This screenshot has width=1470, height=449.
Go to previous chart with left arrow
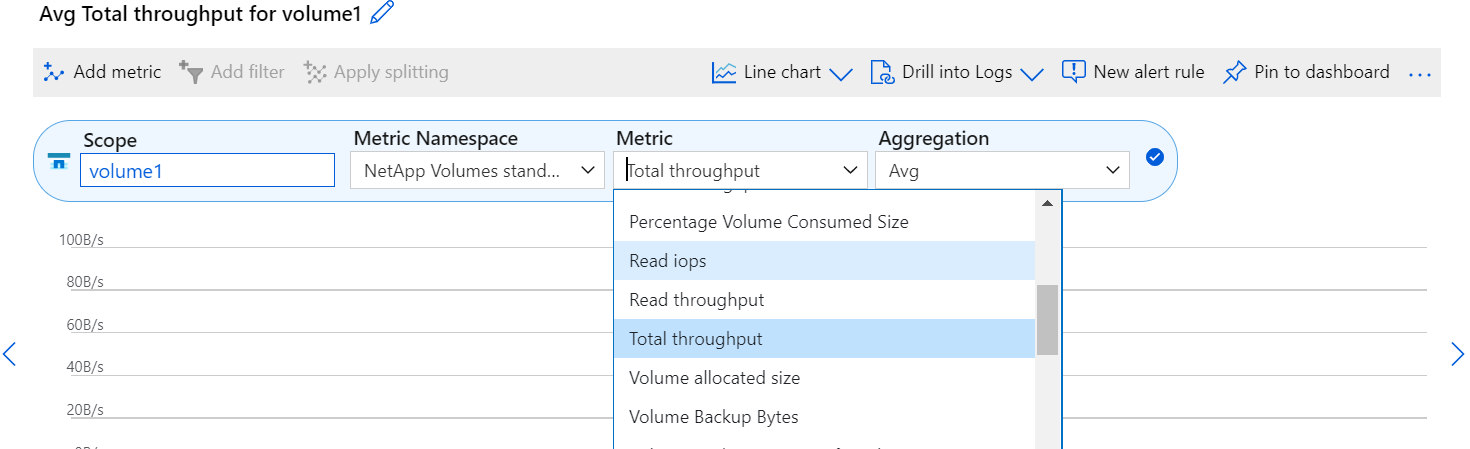[10, 353]
